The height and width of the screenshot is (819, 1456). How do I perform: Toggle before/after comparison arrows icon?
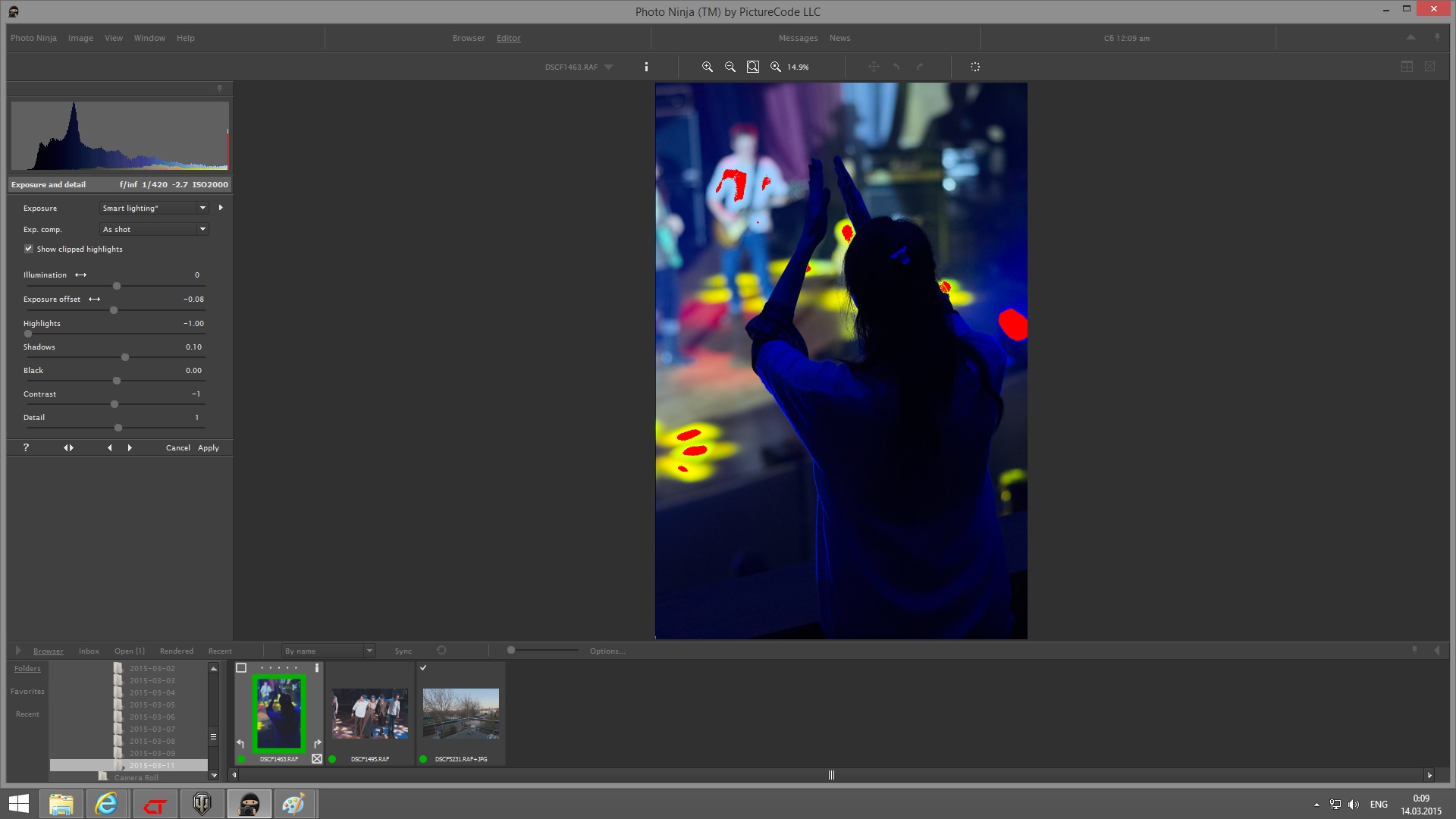tap(68, 447)
